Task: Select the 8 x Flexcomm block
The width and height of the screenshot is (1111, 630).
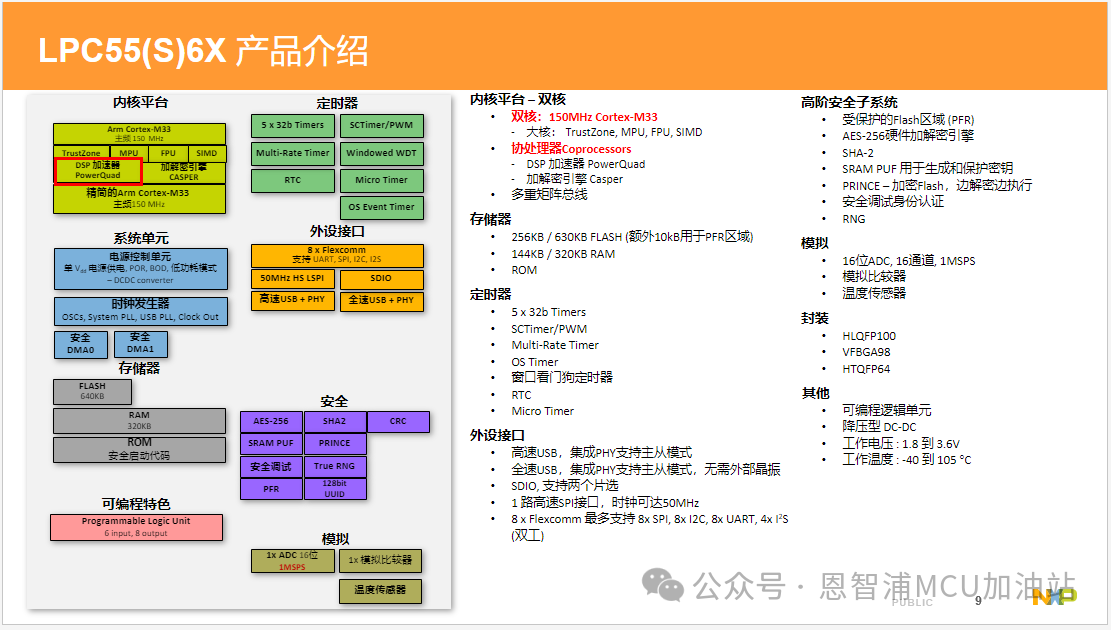Action: click(x=337, y=255)
